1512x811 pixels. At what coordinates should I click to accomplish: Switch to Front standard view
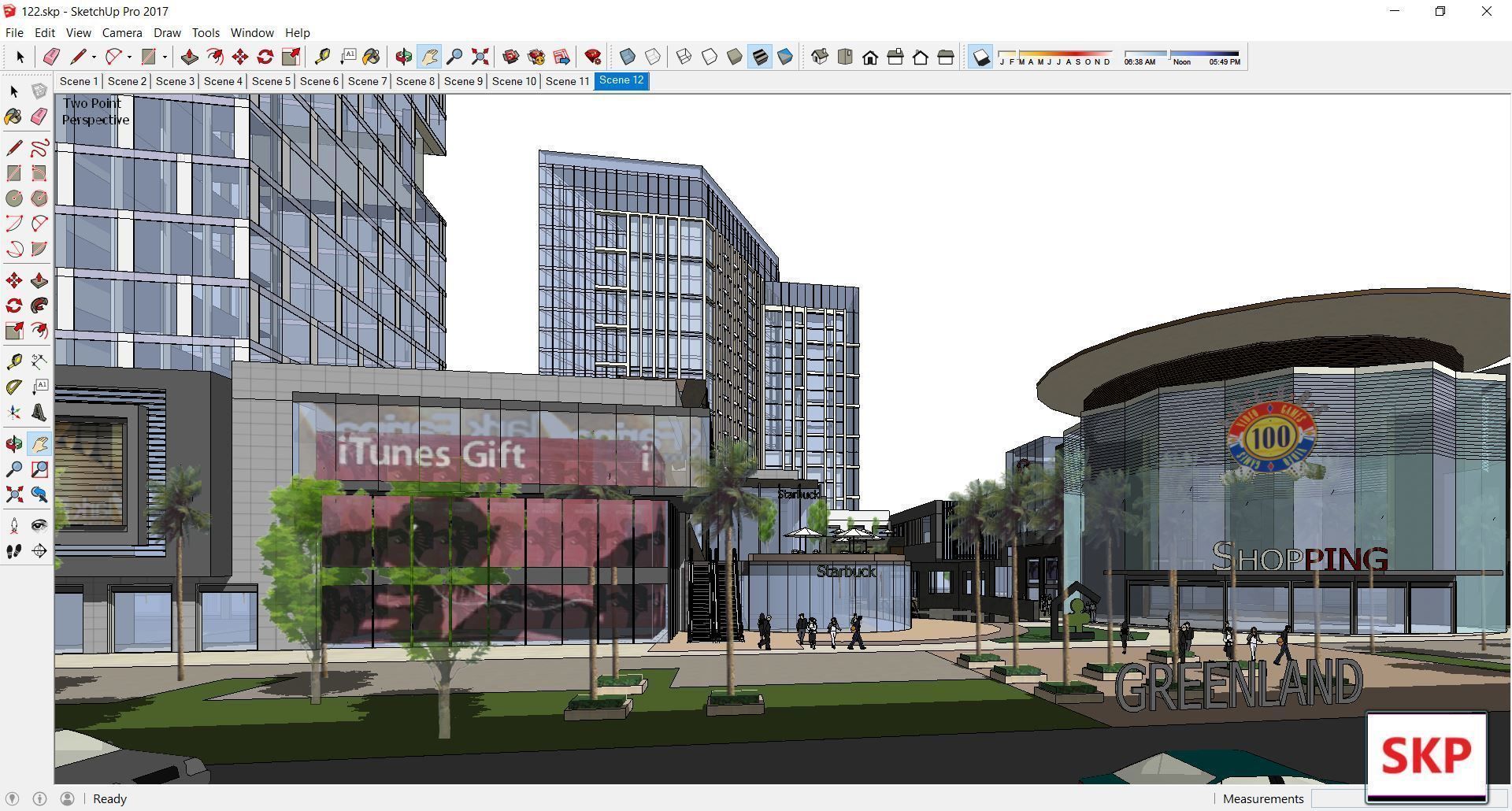click(x=870, y=57)
